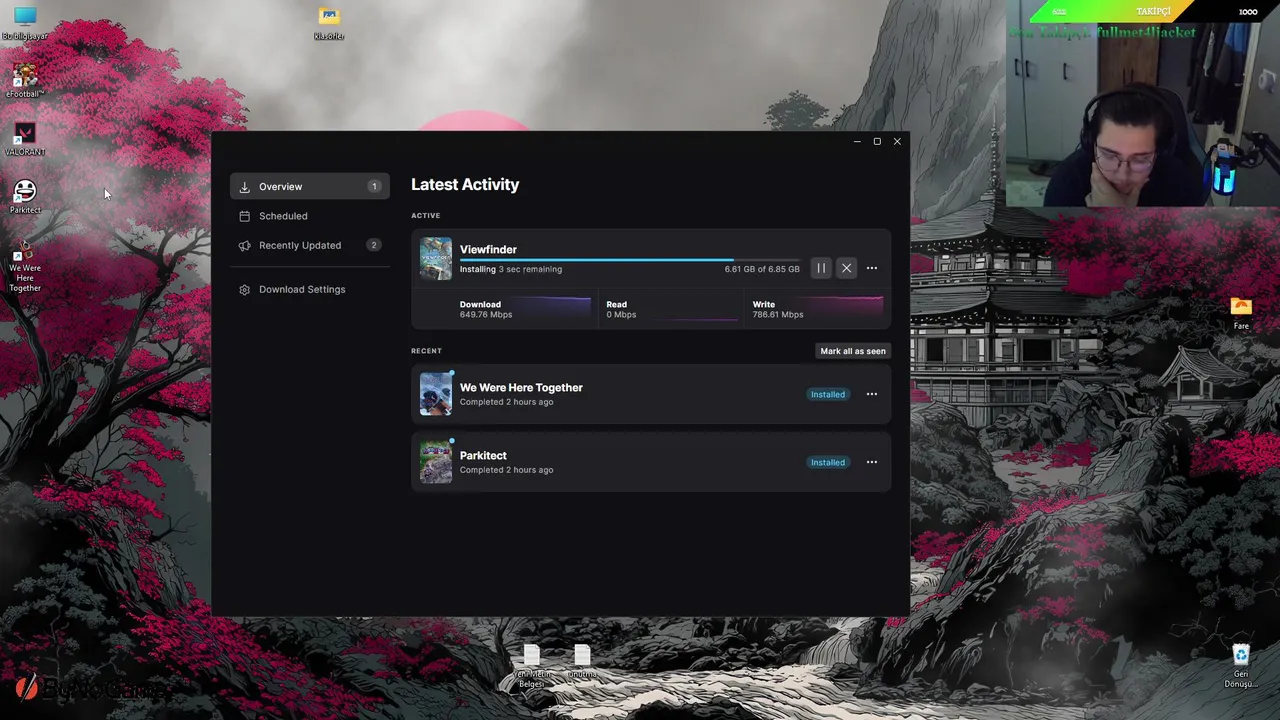Click the 6.61 GB of 6.85 GB text
Image resolution: width=1280 pixels, height=720 pixels.
tap(762, 269)
